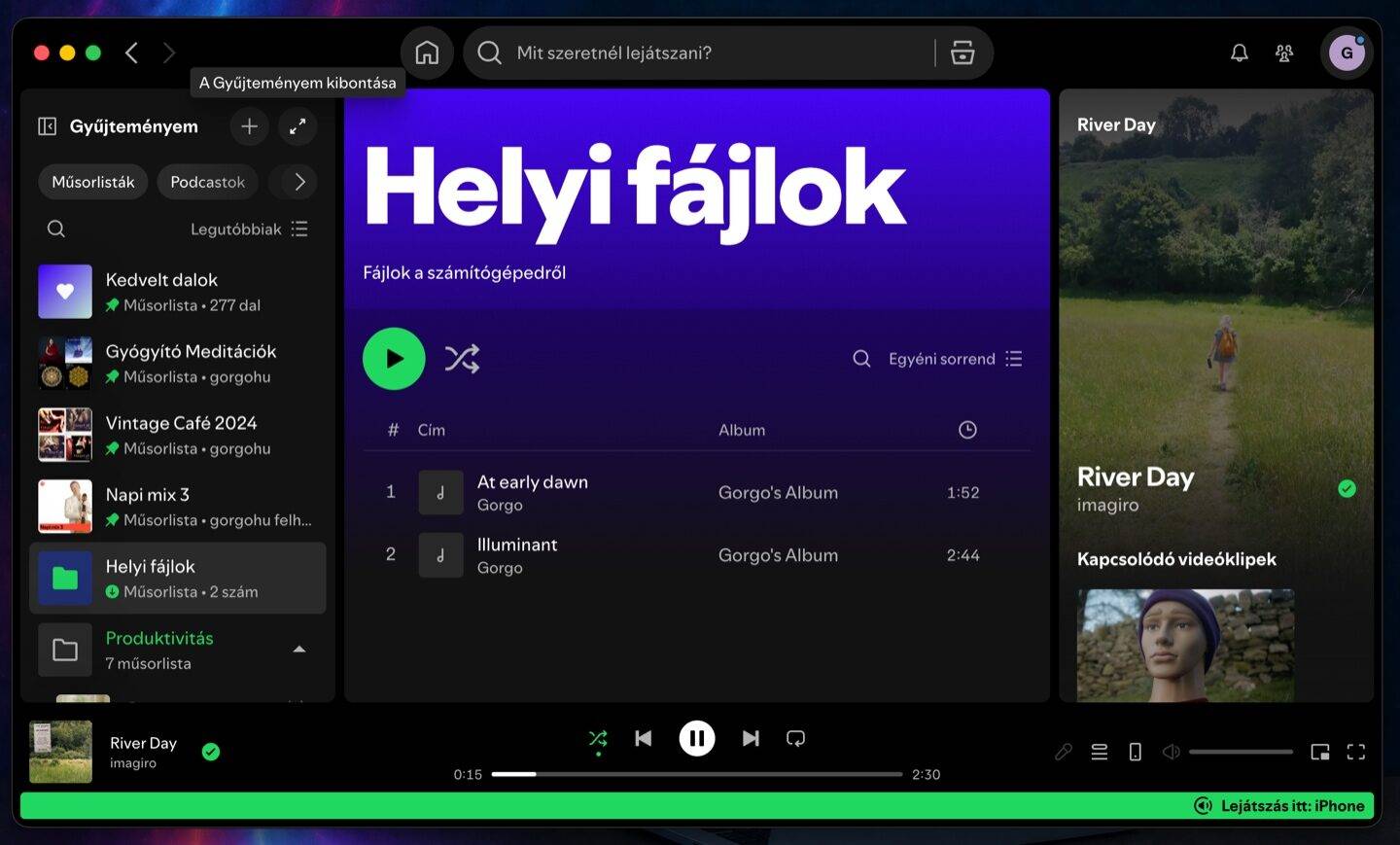Screen dimensions: 1400x845
Task: Open the Gorgo artist under At early dawn
Action: click(x=500, y=506)
